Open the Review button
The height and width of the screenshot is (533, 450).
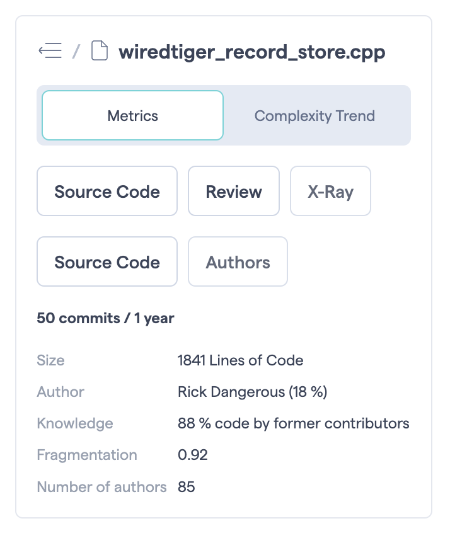(234, 191)
